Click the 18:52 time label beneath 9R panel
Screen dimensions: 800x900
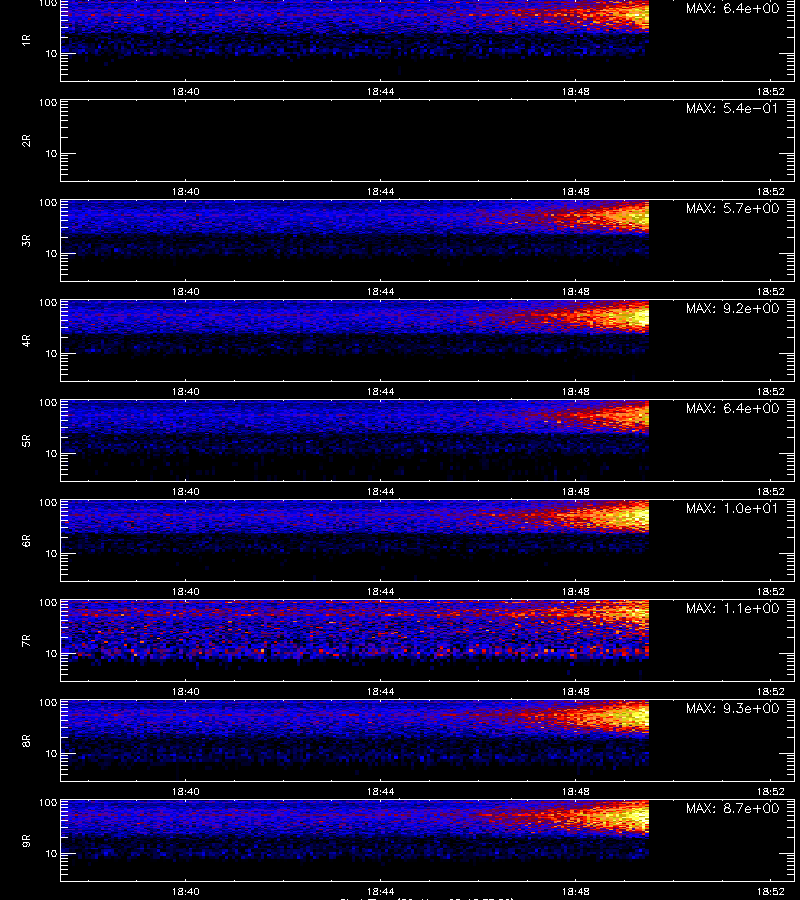771,891
